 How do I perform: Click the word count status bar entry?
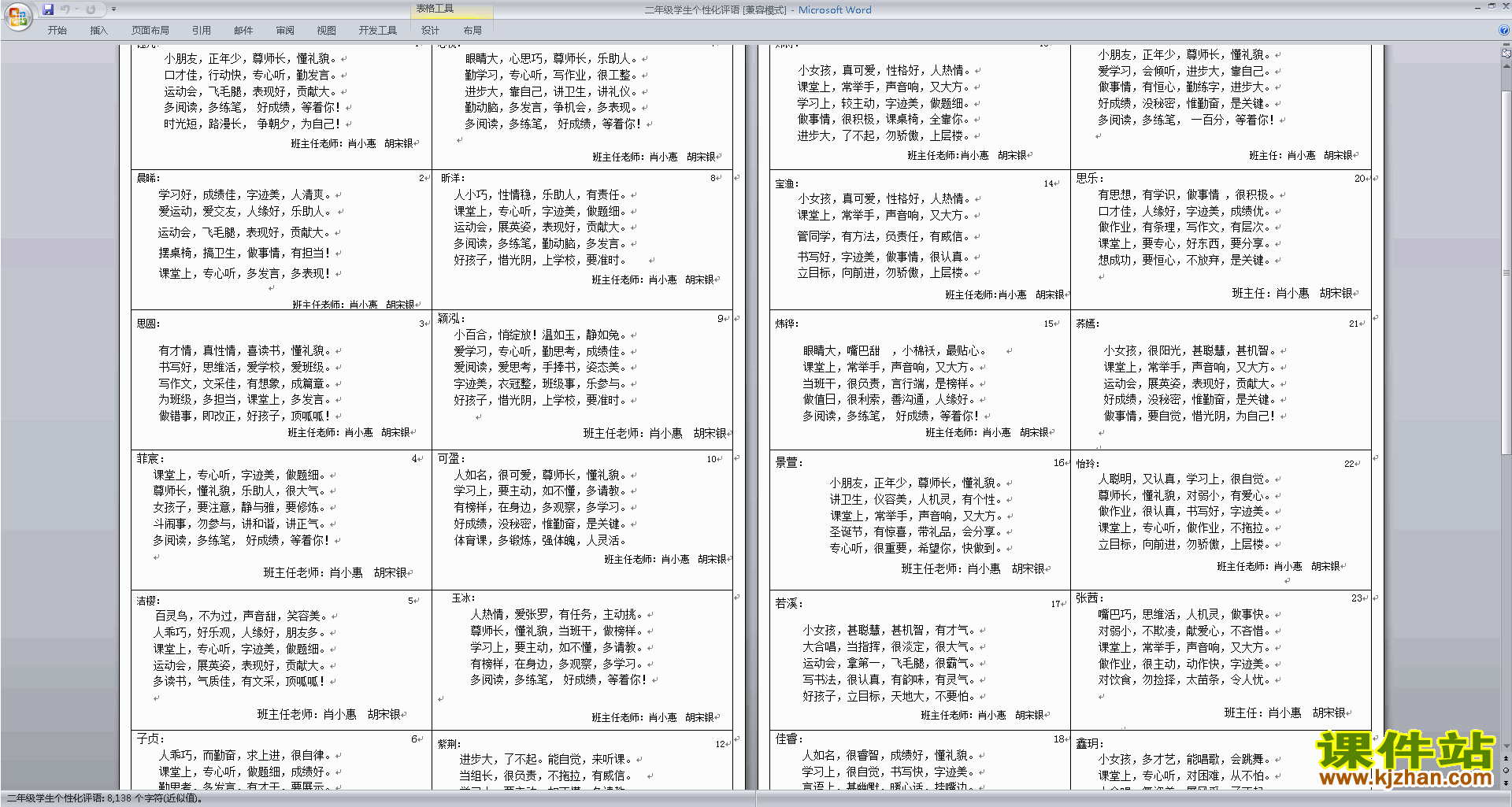click(x=105, y=798)
